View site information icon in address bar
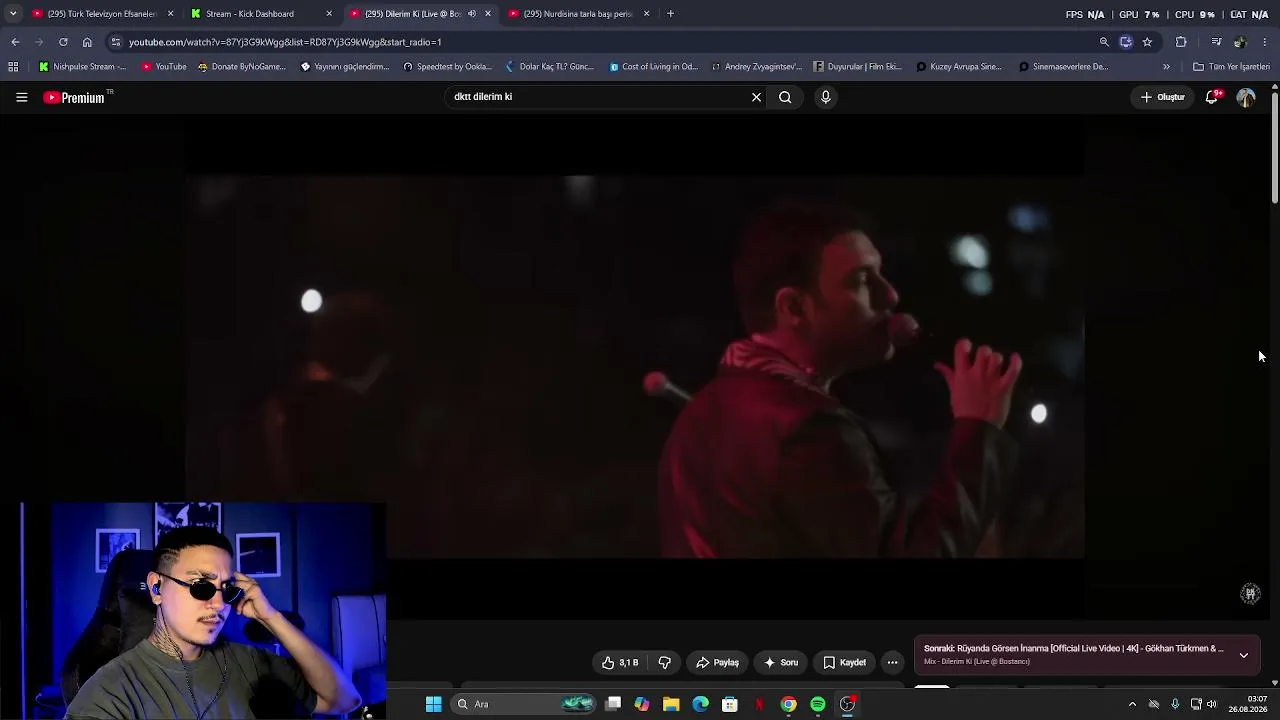 coord(116,42)
